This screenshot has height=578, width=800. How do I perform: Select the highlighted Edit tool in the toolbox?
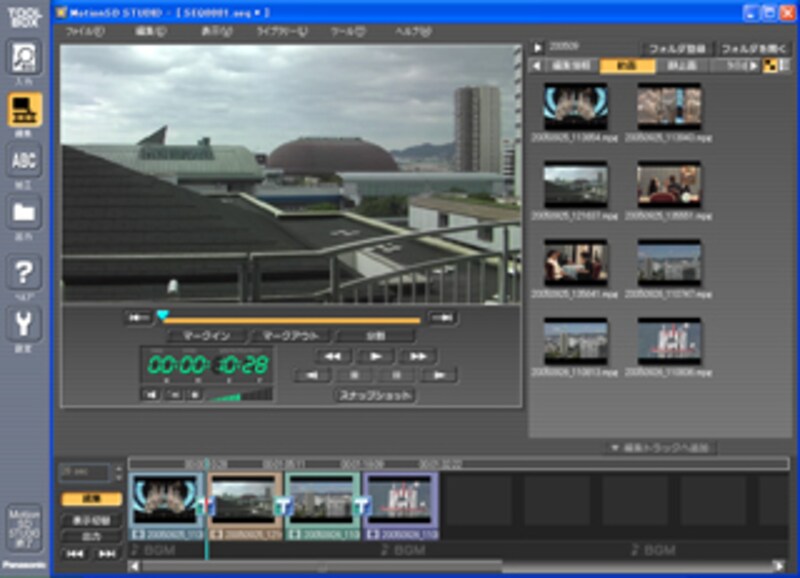24,111
